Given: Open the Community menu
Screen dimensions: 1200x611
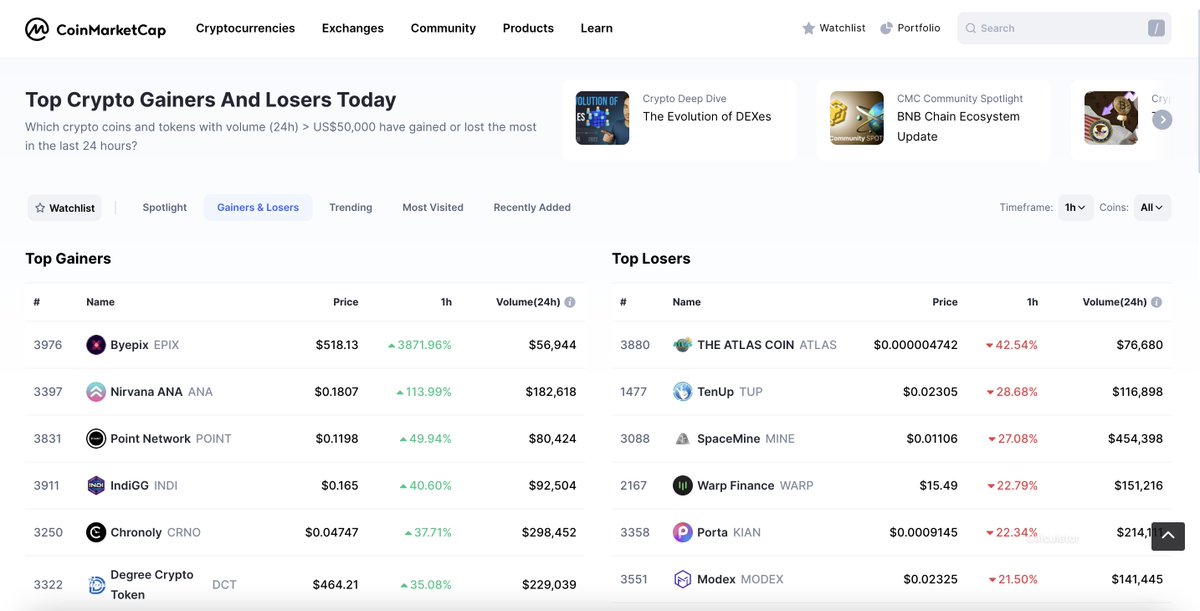Looking at the screenshot, I should pos(443,28).
